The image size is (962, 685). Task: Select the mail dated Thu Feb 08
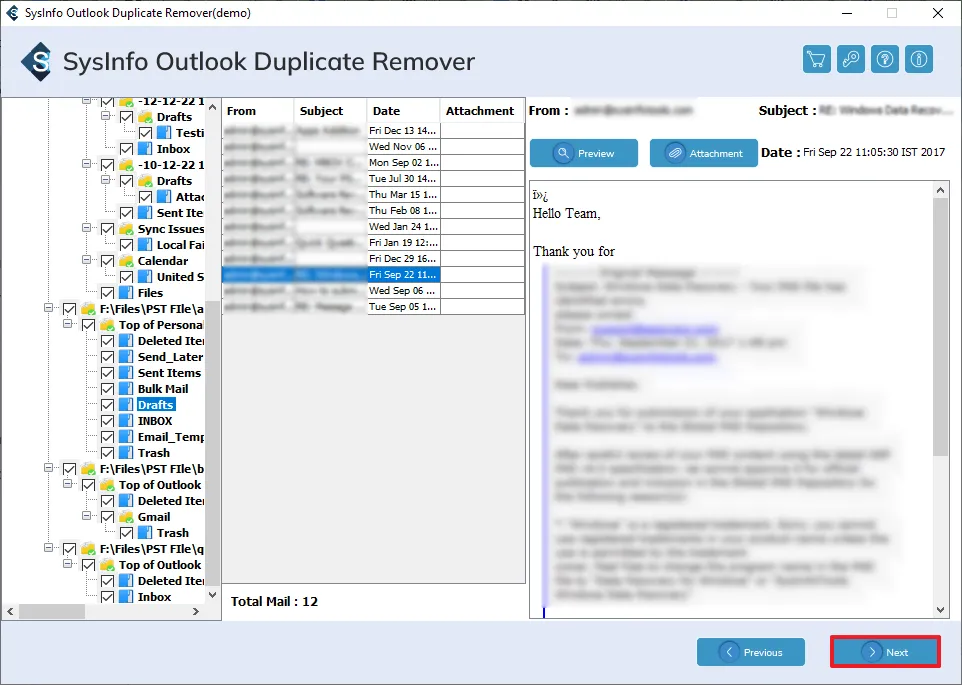[x=373, y=210]
